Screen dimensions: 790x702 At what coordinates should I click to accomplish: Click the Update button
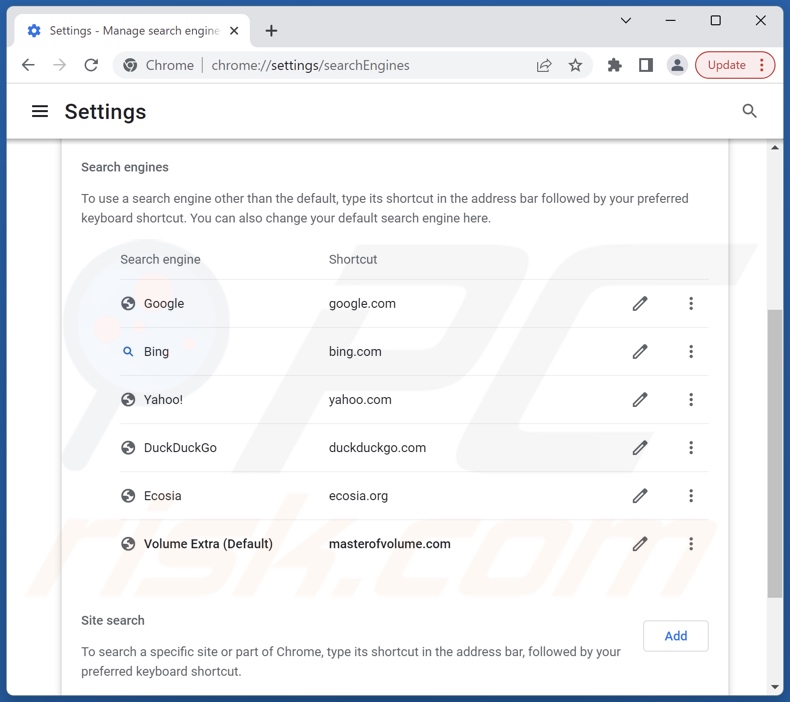(726, 65)
